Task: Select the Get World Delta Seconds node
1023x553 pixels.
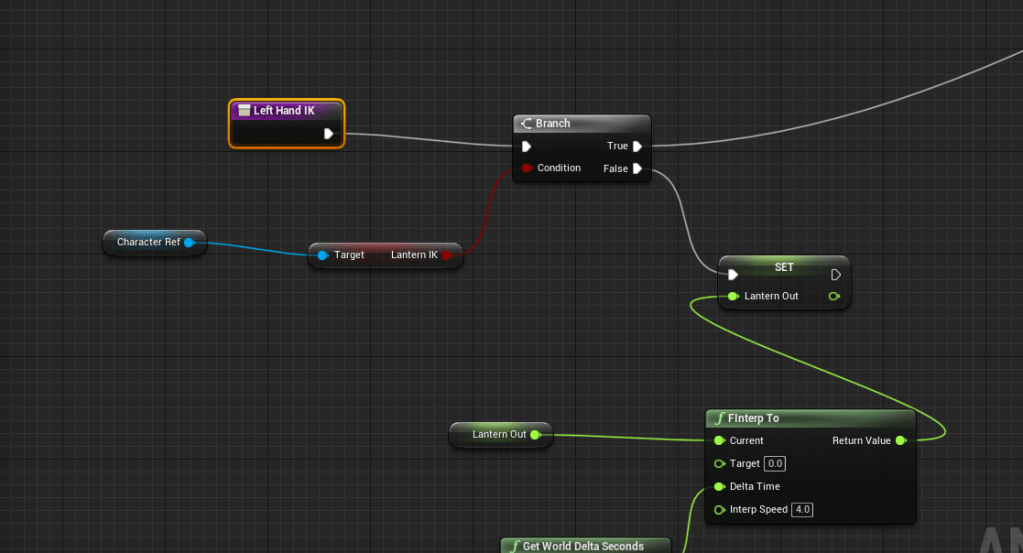Action: 585,546
